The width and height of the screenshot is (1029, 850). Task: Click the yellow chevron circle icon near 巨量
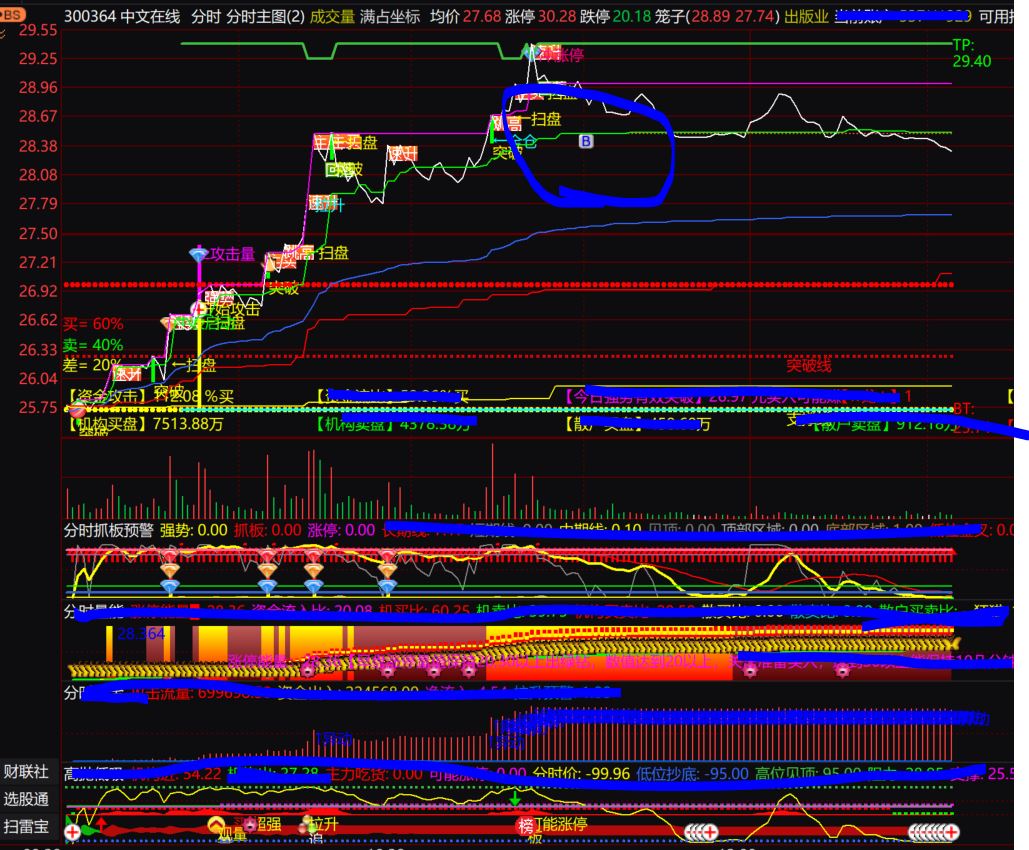[216, 824]
